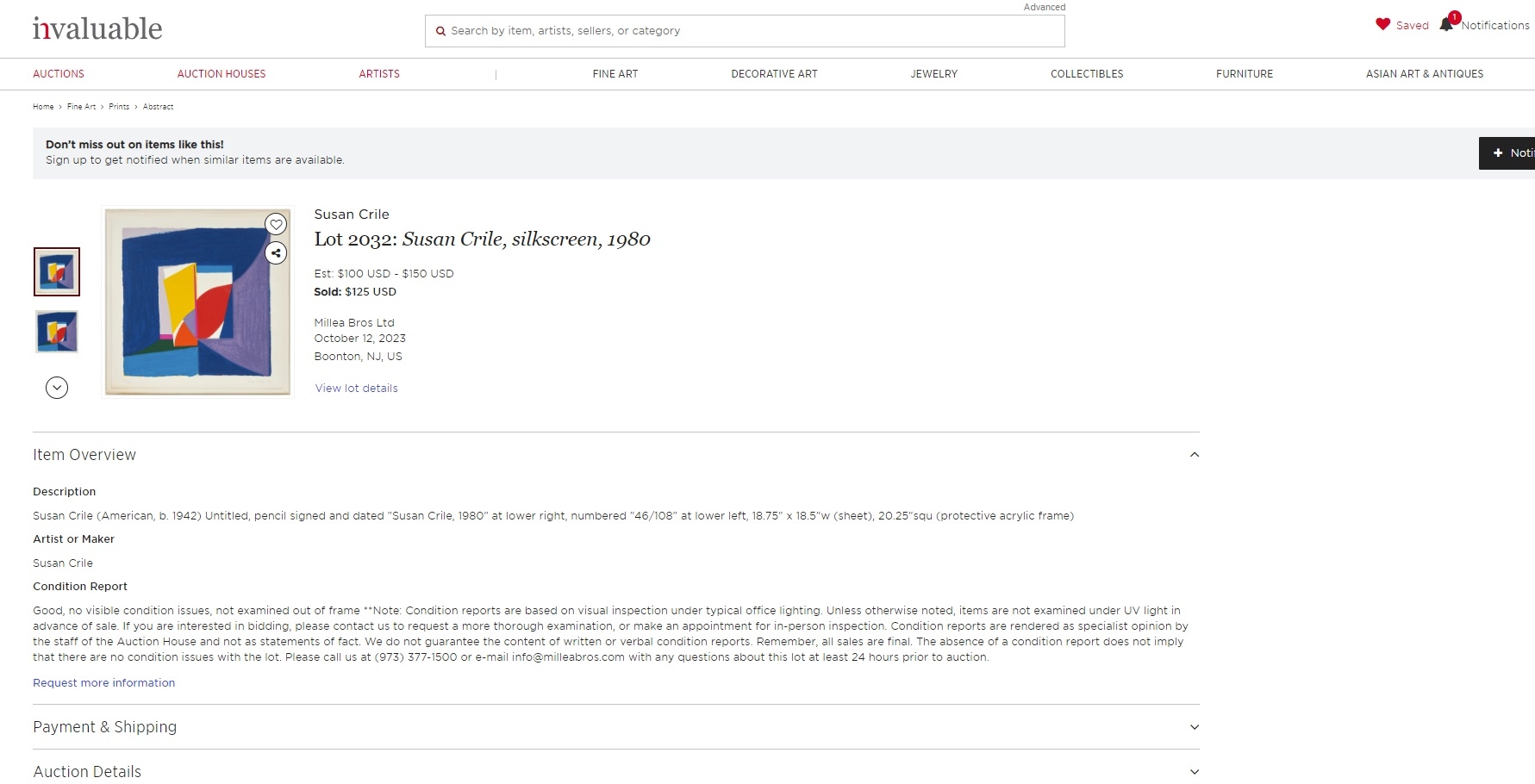Screen dimensions: 1535x784
Task: Click the Invaluable logo
Action: tap(97, 28)
